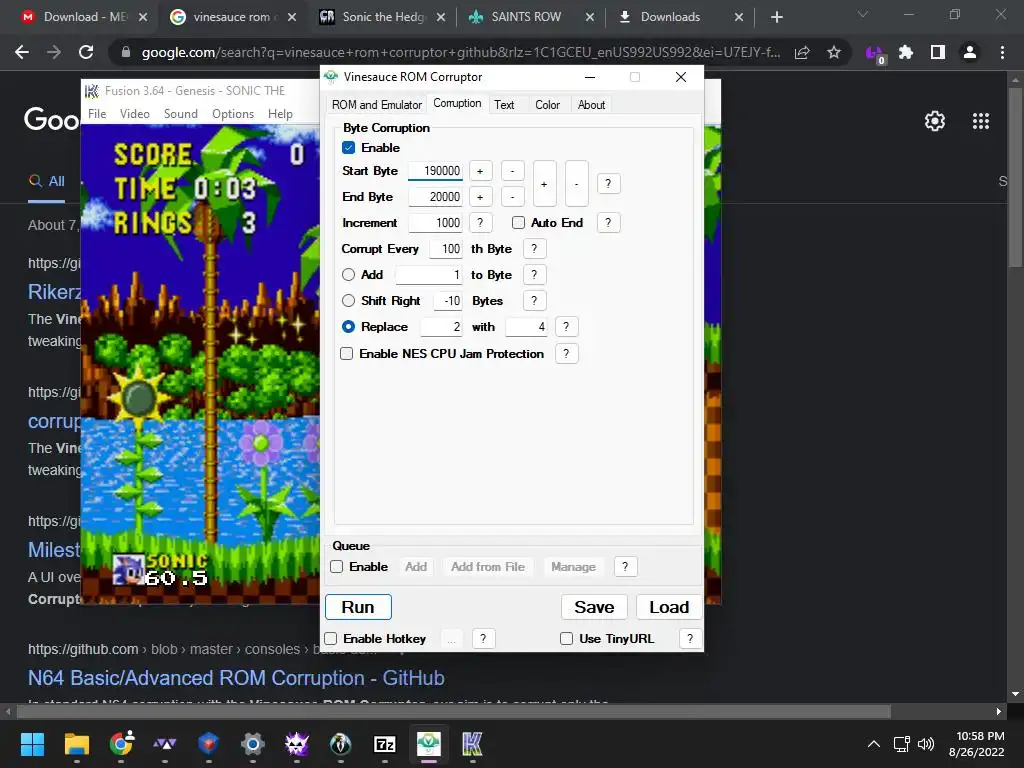This screenshot has height=768, width=1024.
Task: Open help for Replace with option
Action: [566, 327]
